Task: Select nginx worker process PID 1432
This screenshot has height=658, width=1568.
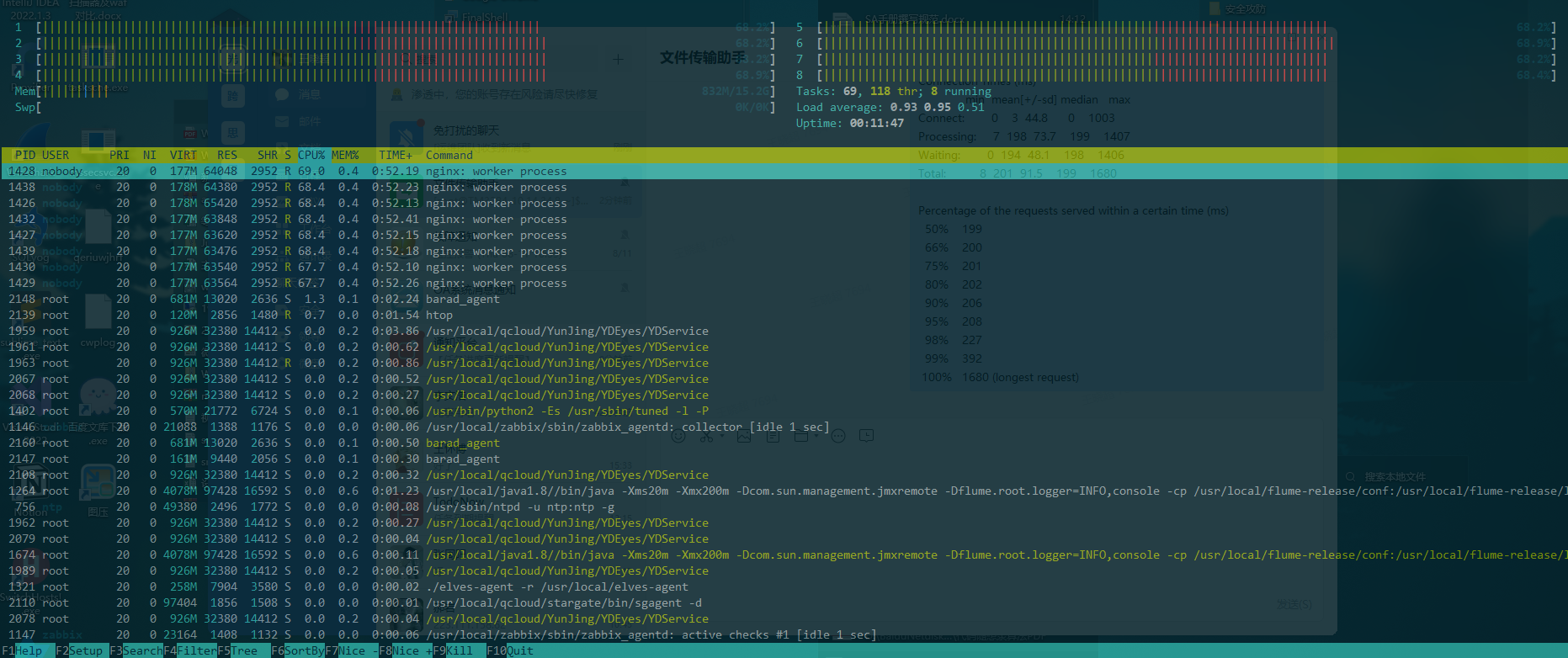Action: tap(784, 219)
